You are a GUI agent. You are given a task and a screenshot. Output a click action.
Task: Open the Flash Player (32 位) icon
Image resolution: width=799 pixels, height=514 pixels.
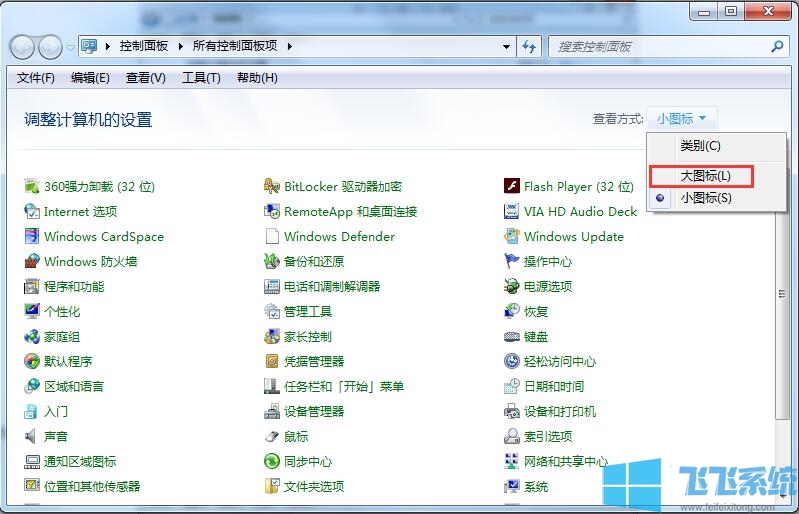pos(512,187)
